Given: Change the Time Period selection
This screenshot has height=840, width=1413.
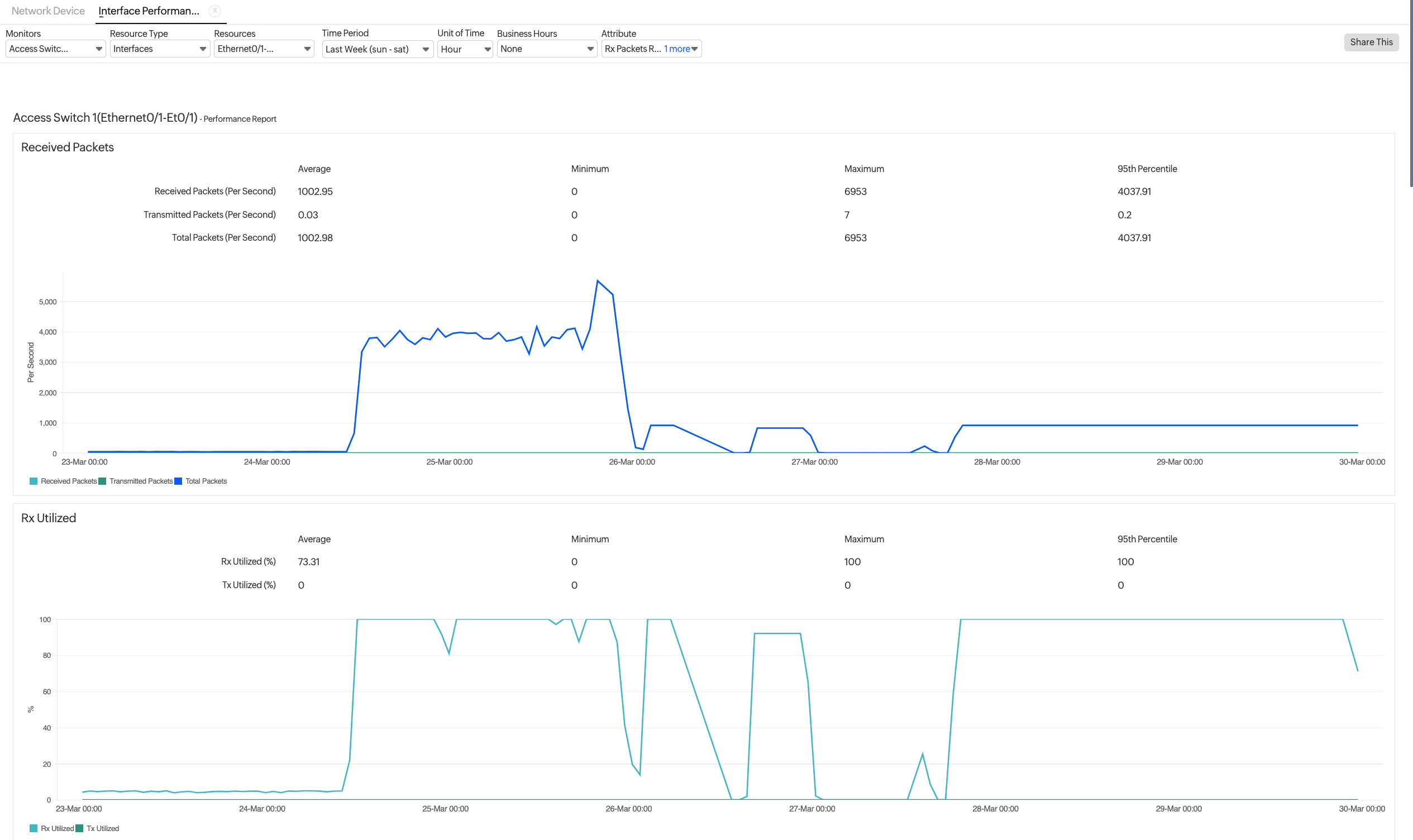Looking at the screenshot, I should click(x=377, y=49).
